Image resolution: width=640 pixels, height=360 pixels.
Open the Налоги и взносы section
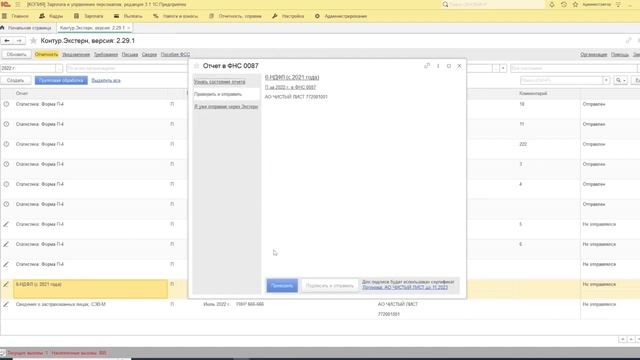coord(176,16)
